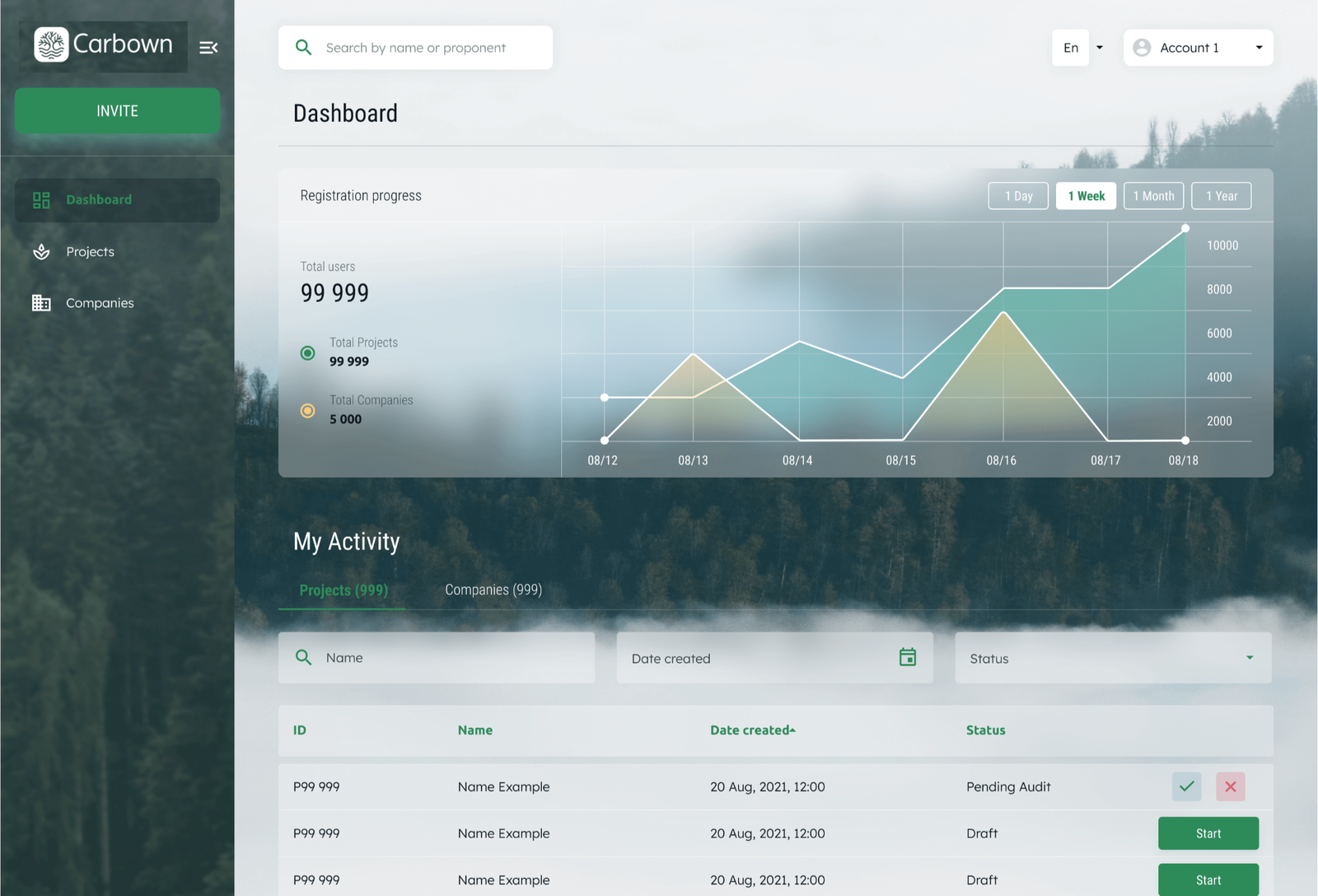Open the calendar icon in Date created
The width and height of the screenshot is (1318, 896).
click(x=907, y=657)
